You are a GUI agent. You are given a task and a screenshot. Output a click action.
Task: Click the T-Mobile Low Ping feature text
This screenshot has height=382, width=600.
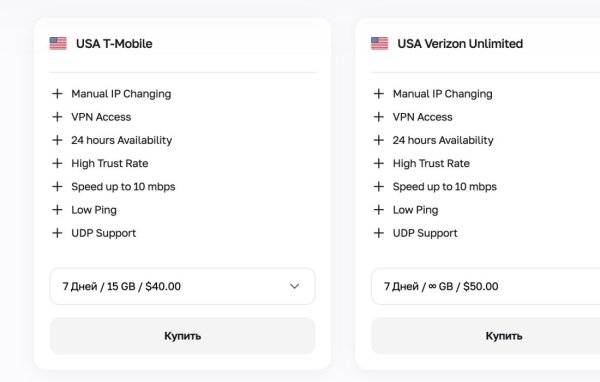pyautogui.click(x=94, y=210)
